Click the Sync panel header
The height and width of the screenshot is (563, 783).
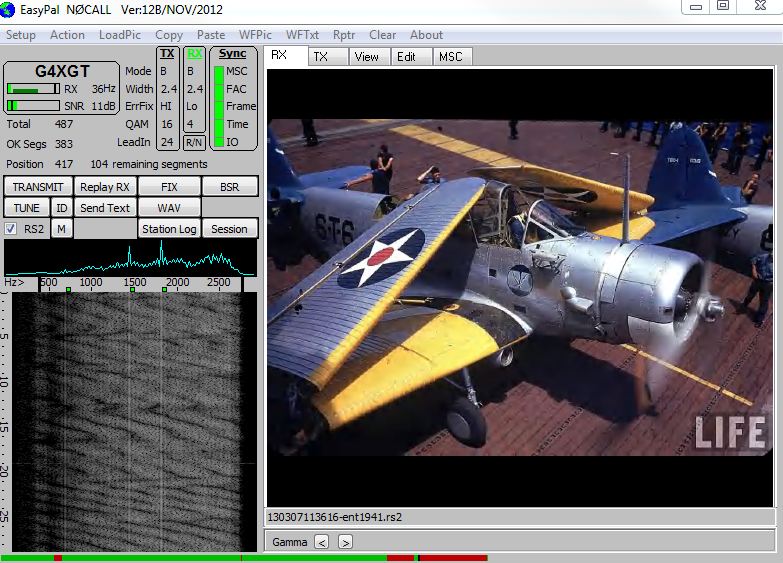click(233, 53)
